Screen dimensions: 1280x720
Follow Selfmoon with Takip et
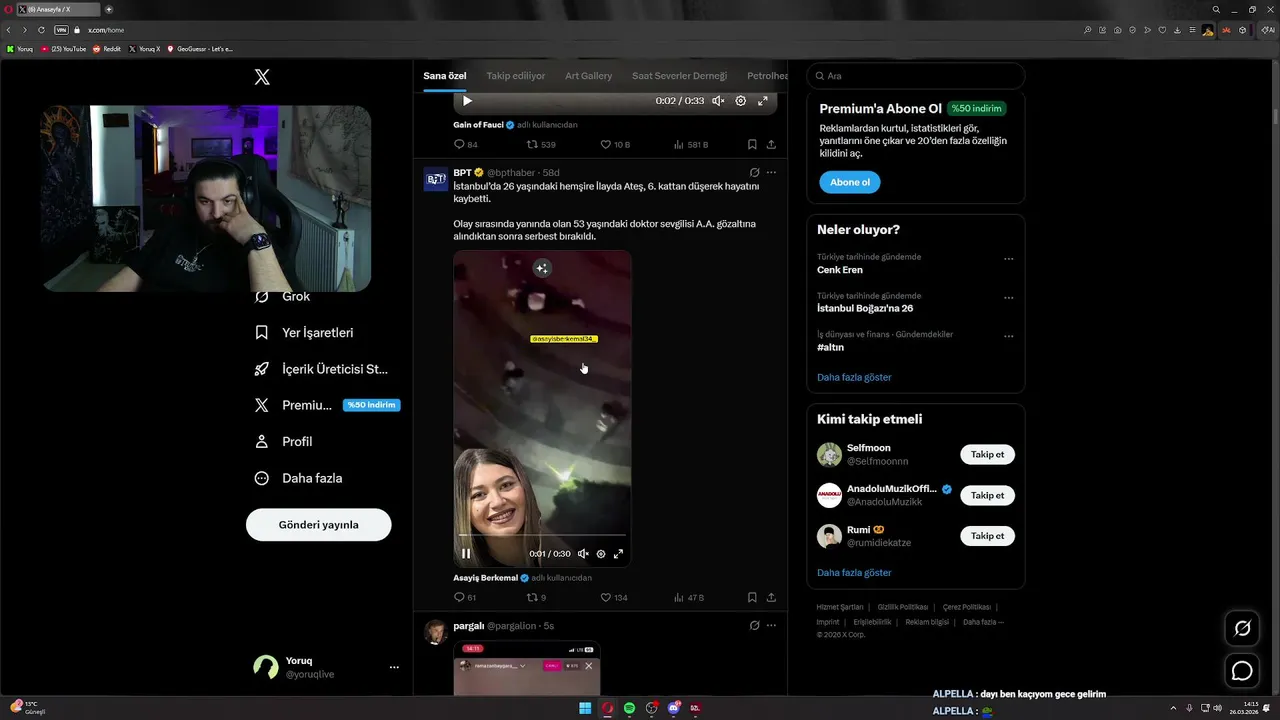(x=987, y=455)
